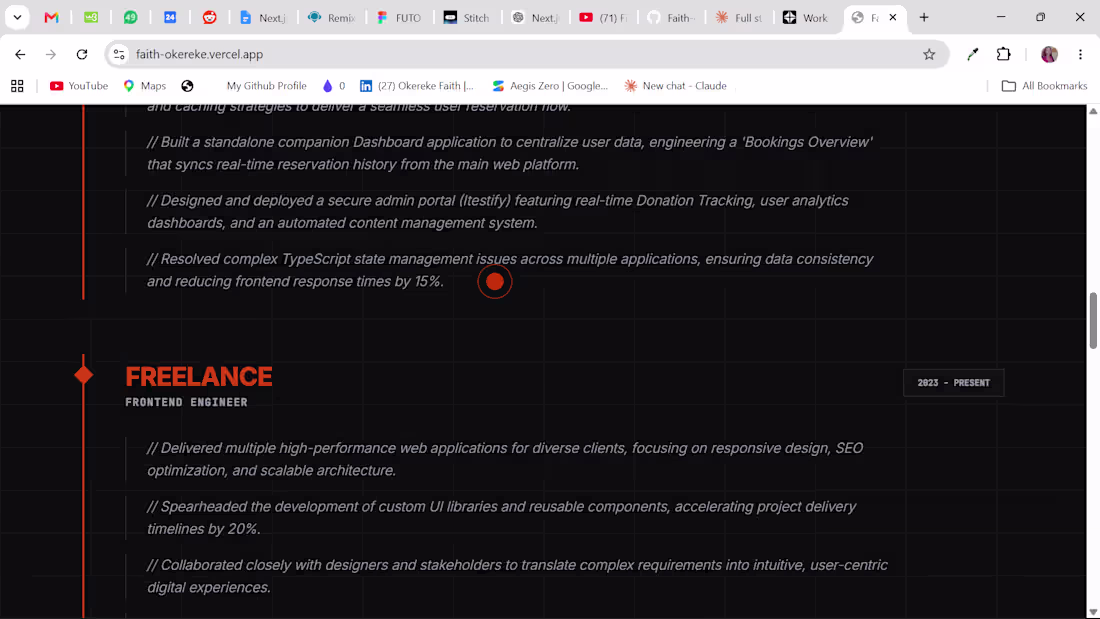Click the custom UI libraries bullet
The width and height of the screenshot is (1100, 619).
click(502, 518)
